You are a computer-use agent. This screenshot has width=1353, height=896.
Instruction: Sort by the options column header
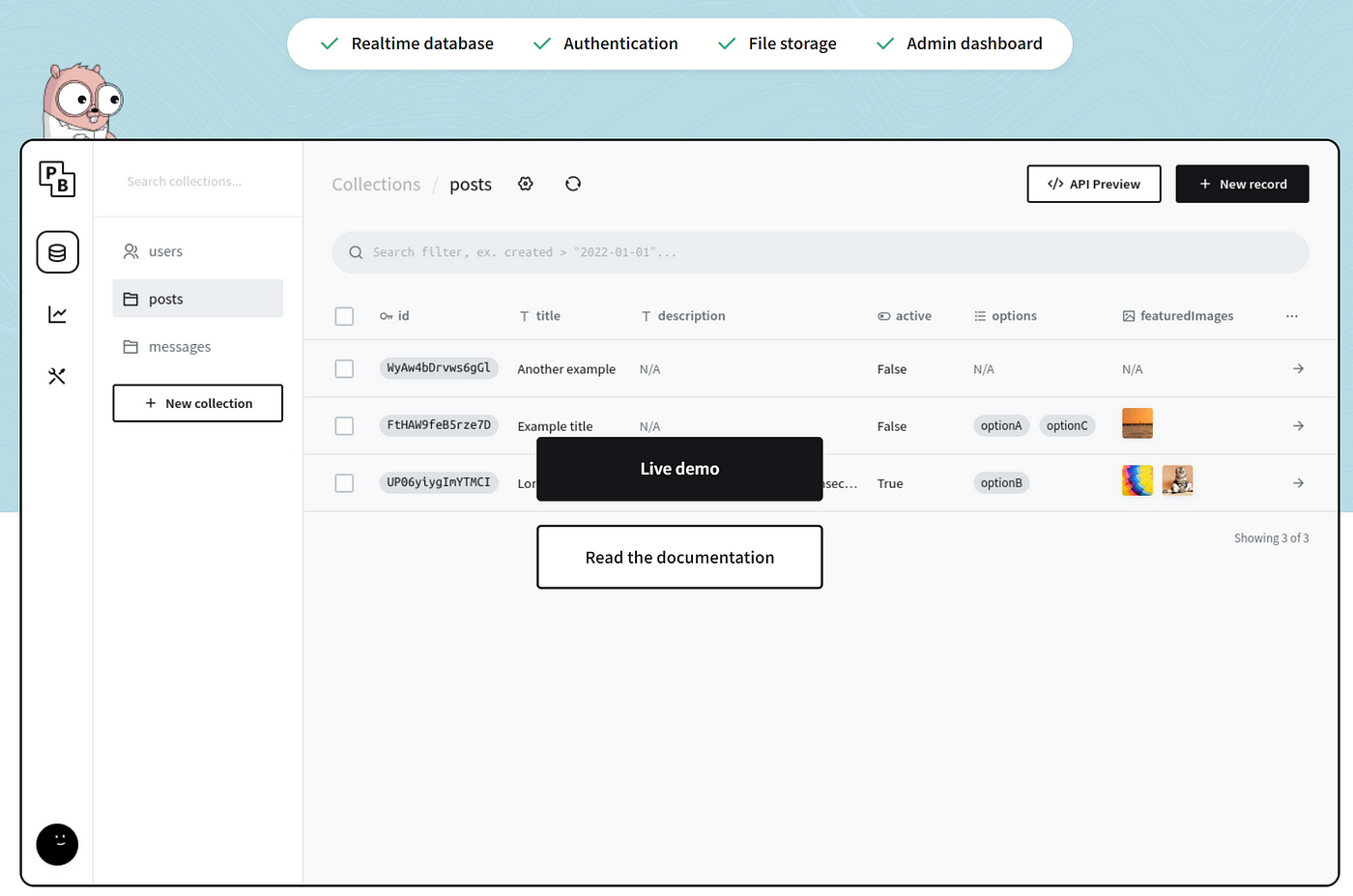tap(1005, 316)
